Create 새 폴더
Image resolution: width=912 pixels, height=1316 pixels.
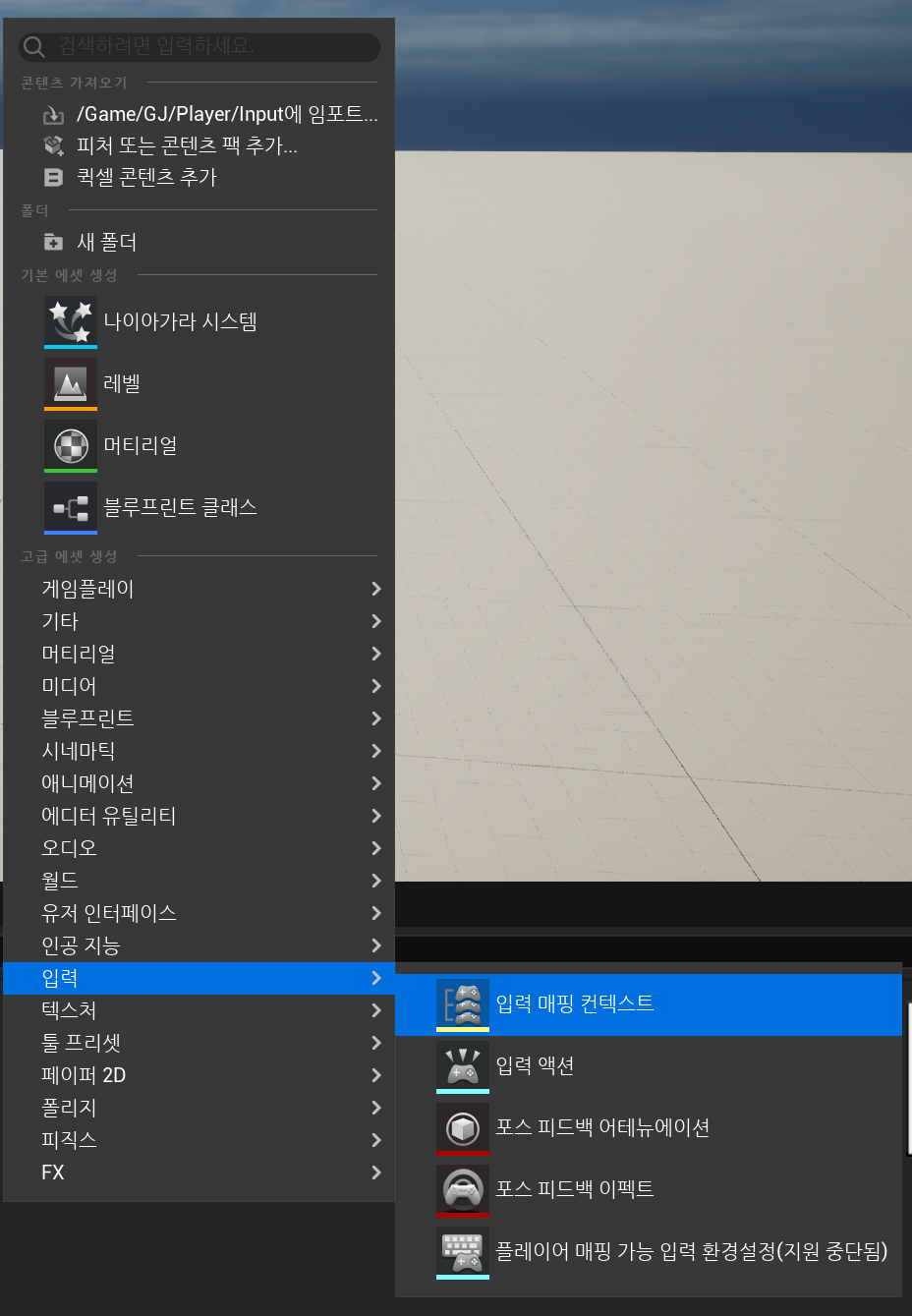107,242
